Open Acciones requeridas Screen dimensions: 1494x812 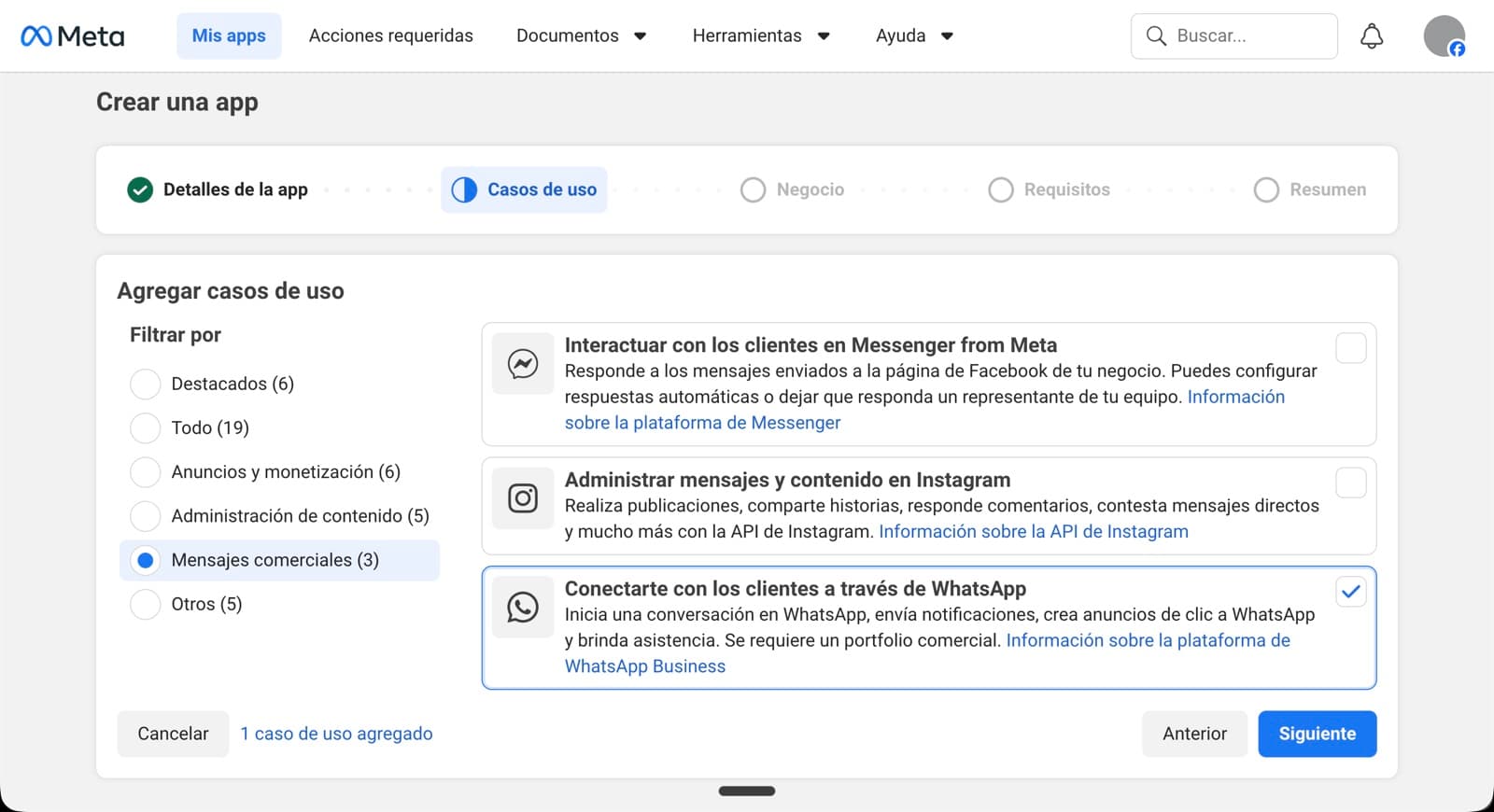391,36
